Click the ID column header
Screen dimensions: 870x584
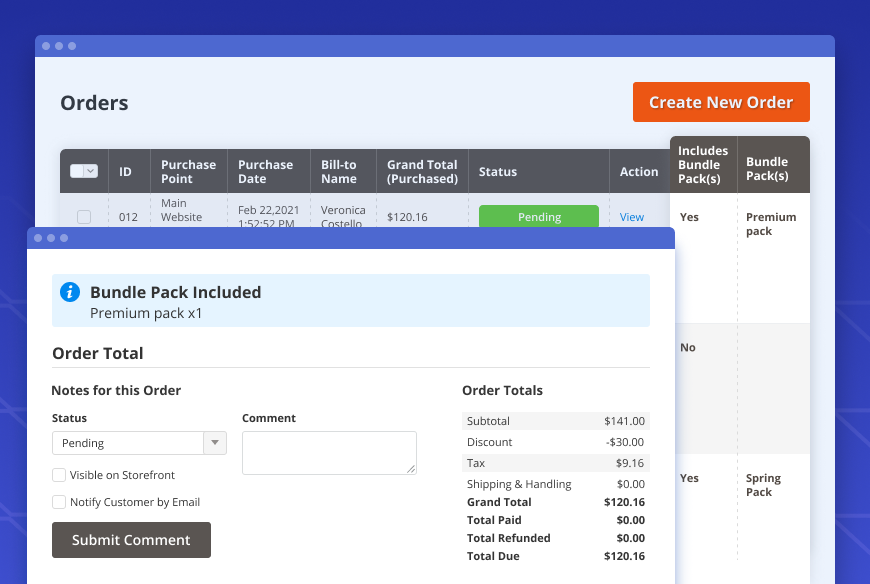point(126,171)
